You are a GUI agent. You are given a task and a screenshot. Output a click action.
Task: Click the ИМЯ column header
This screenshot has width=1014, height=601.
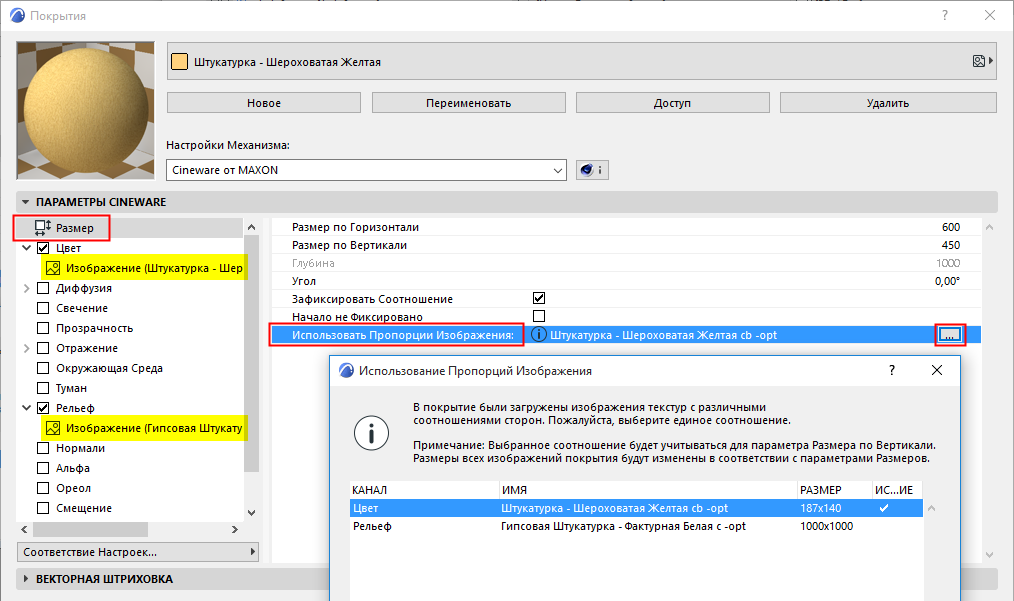pos(648,490)
